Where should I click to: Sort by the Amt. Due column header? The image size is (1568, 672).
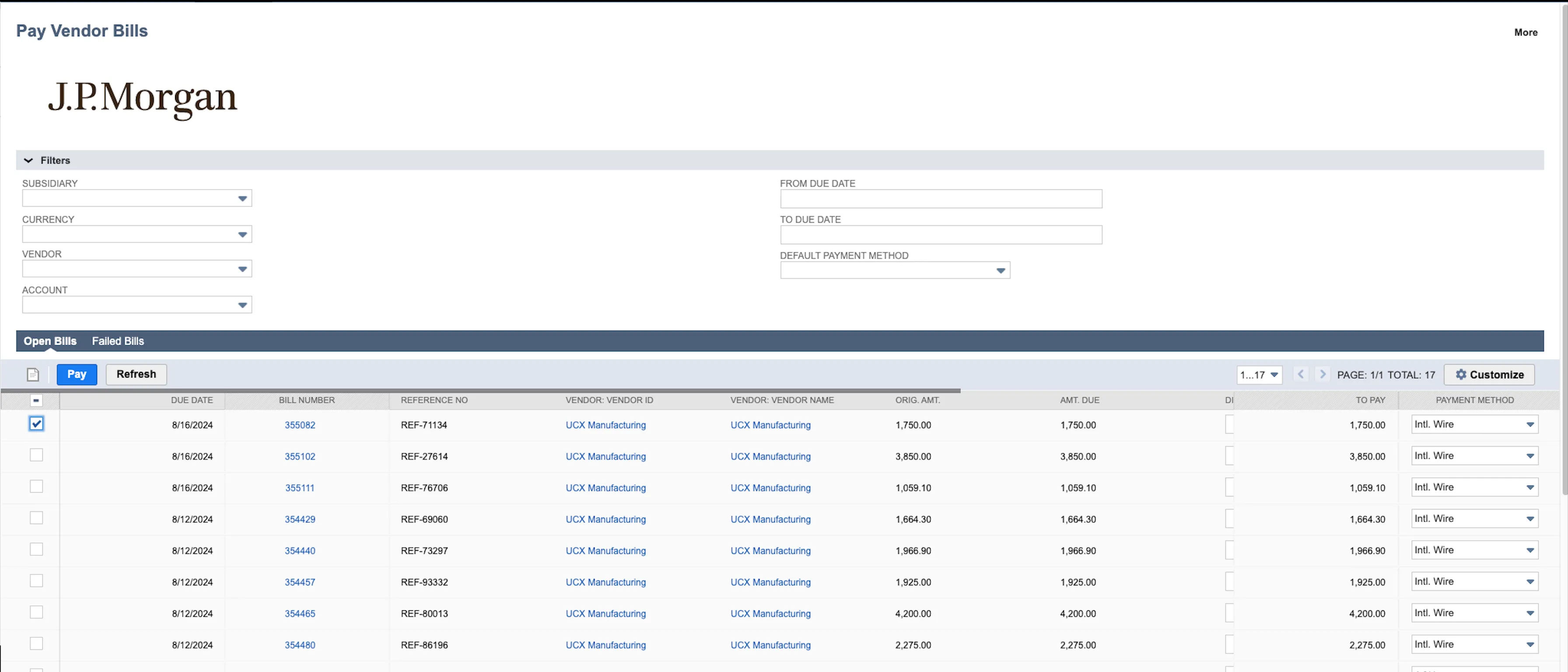[1079, 400]
